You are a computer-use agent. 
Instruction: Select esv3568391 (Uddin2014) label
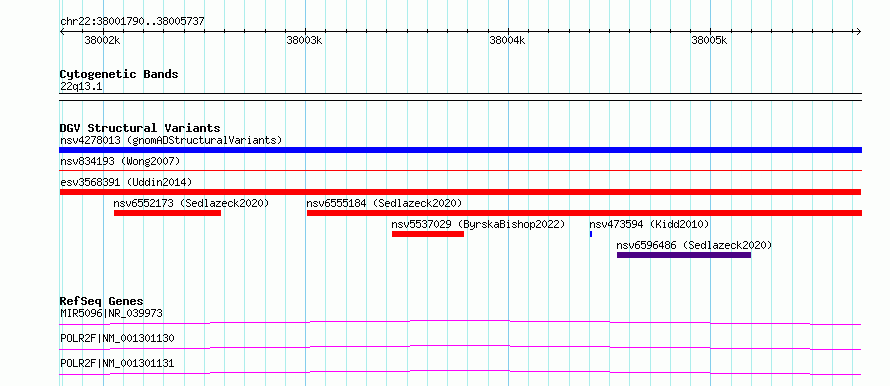point(126,182)
